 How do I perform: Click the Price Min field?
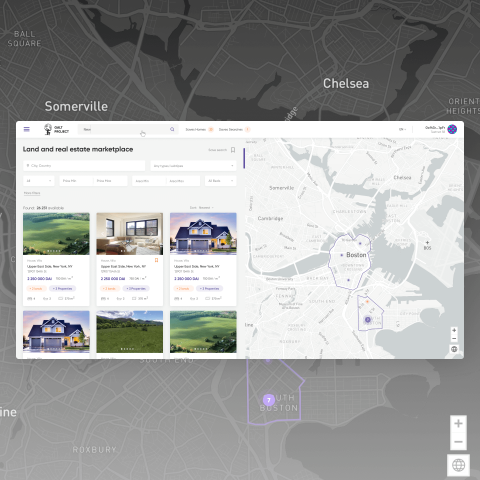76,181
